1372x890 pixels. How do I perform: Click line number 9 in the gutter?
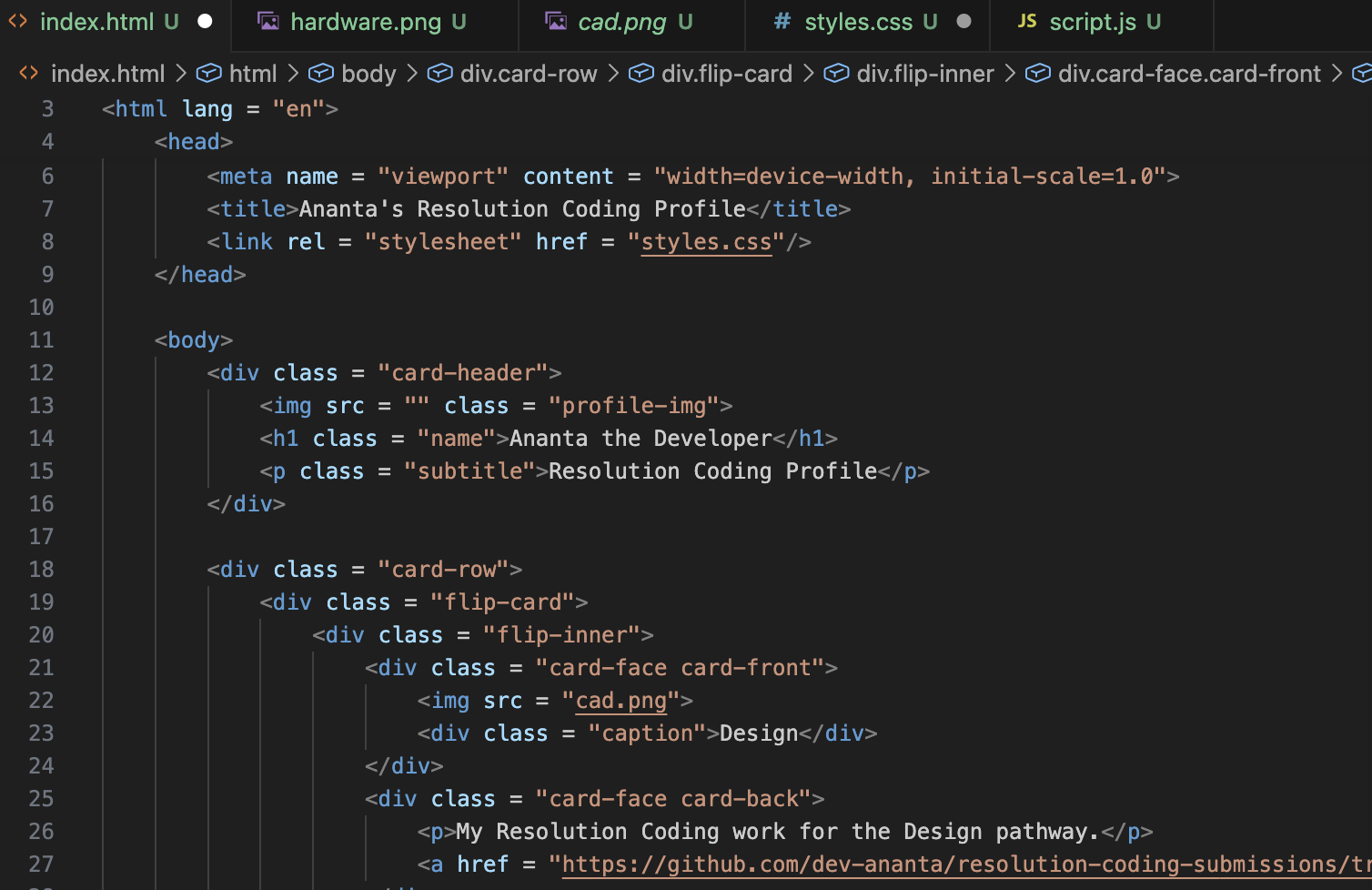pyautogui.click(x=47, y=275)
